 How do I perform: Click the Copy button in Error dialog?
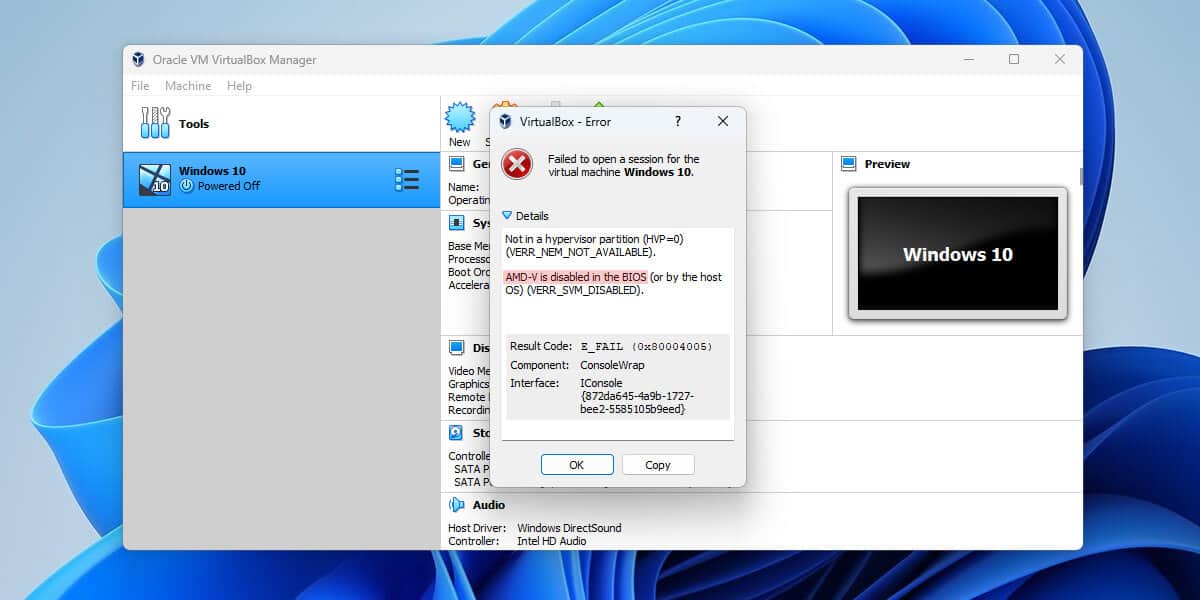[x=658, y=465]
